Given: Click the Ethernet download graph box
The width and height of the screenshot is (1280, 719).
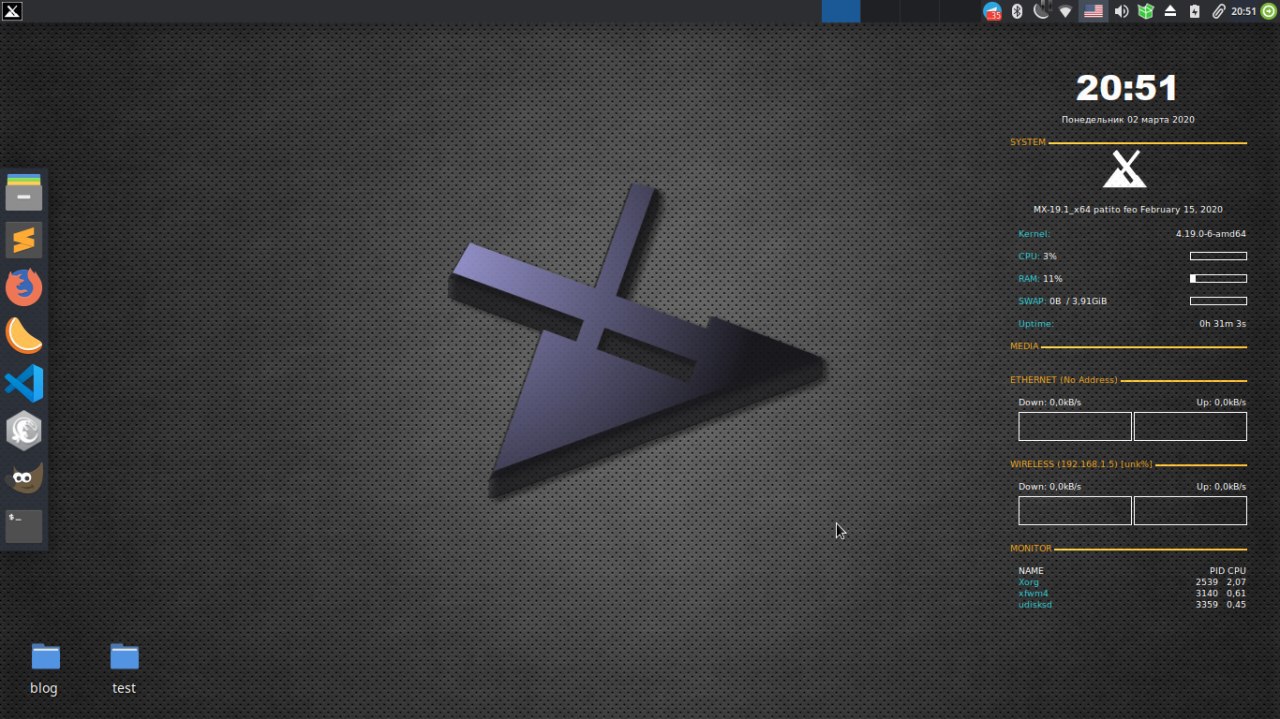Looking at the screenshot, I should coord(1075,426).
